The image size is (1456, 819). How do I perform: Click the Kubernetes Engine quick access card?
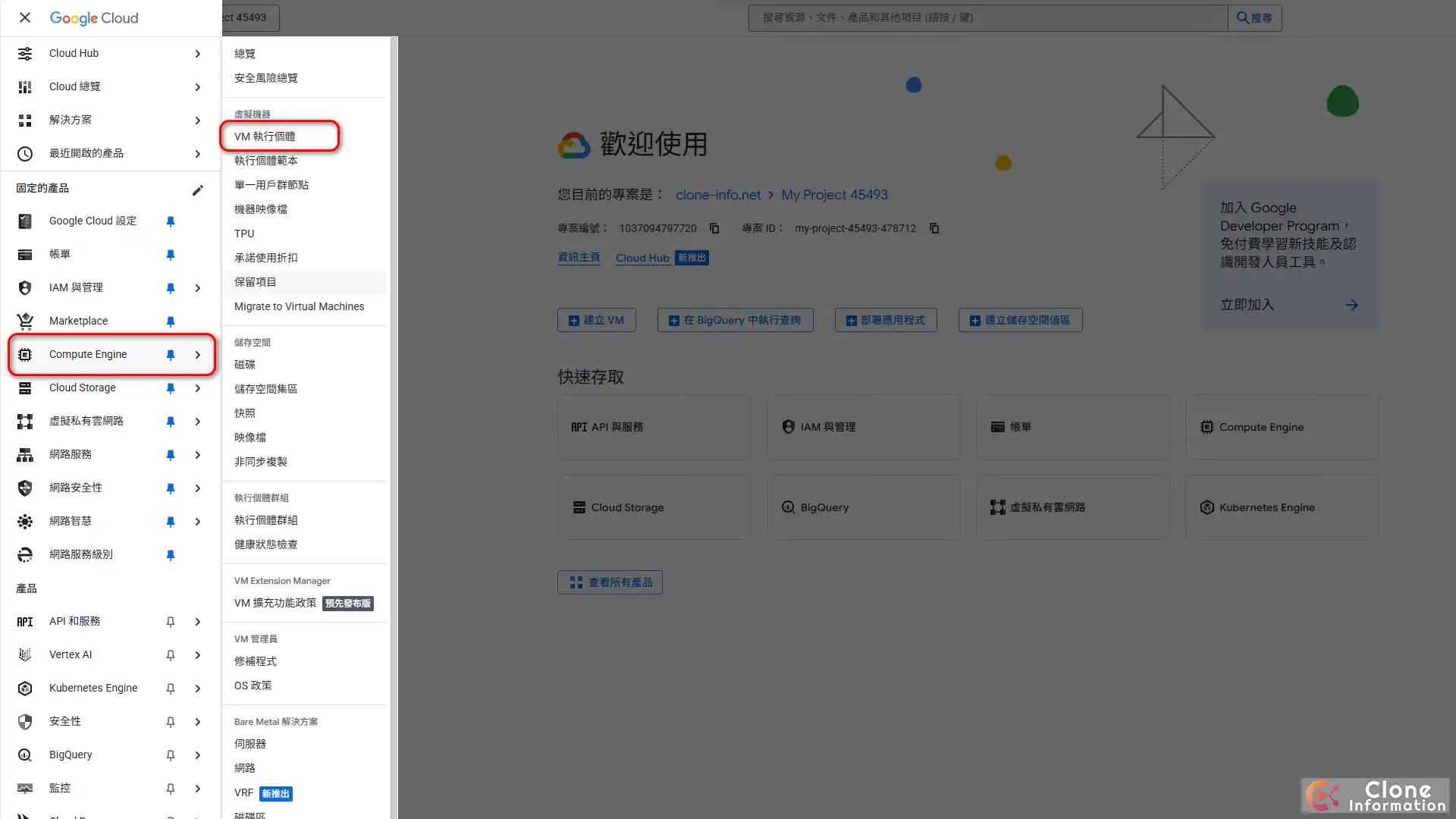[x=1281, y=507]
